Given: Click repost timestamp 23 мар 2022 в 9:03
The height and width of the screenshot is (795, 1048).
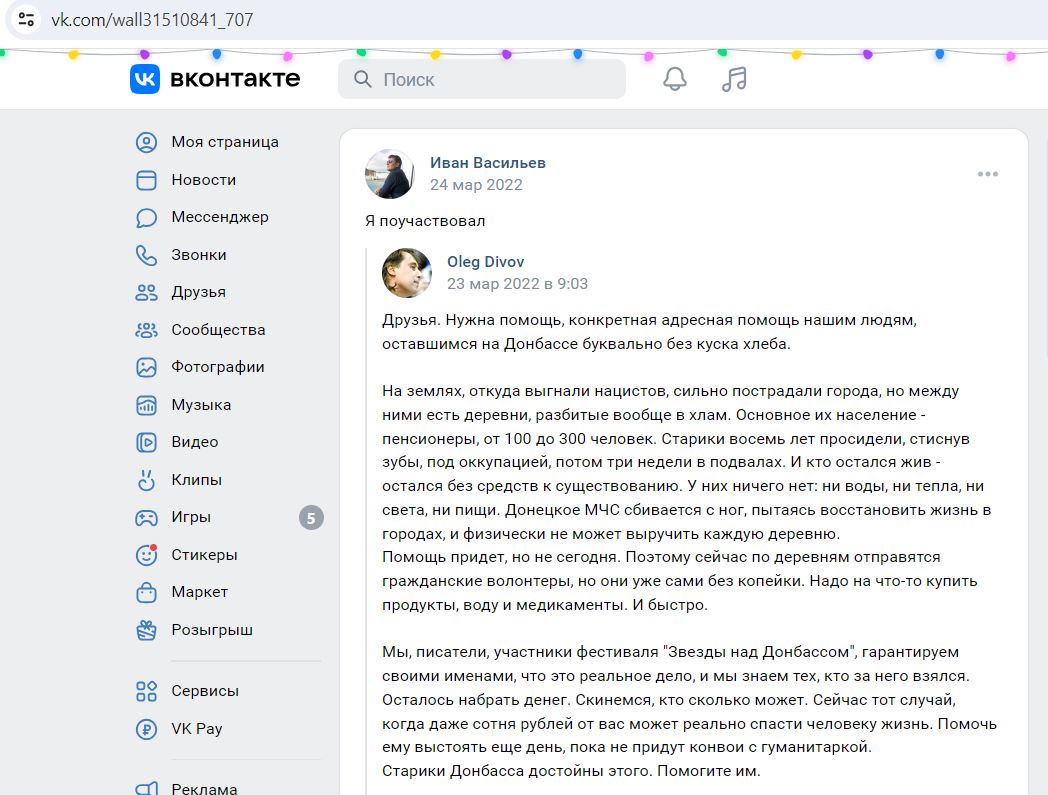Looking at the screenshot, I should (x=517, y=284).
